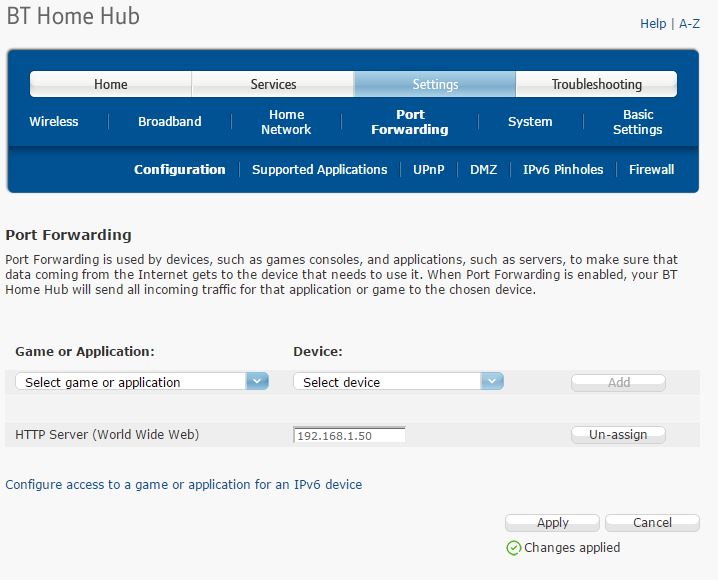Expand the Select device dropdown
Screen dimensions: 718x580
pos(398,382)
